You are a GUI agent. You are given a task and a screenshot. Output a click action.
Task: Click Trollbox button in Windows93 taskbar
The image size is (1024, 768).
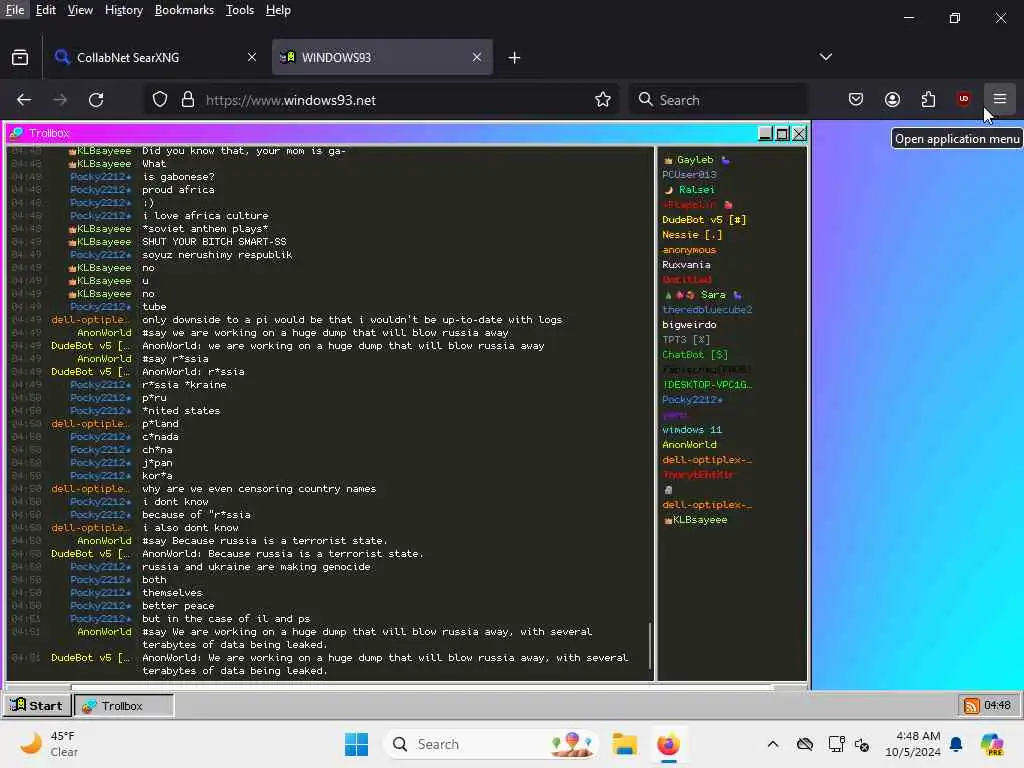click(124, 705)
